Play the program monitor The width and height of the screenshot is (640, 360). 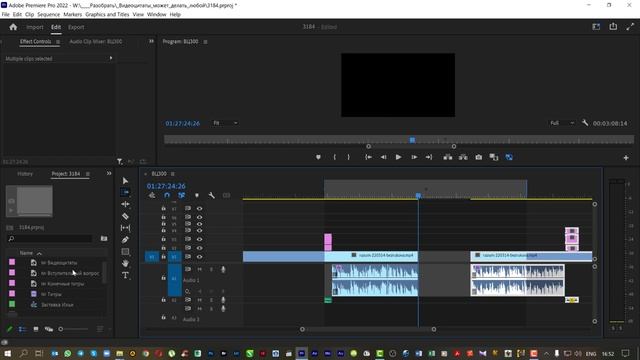click(398, 157)
